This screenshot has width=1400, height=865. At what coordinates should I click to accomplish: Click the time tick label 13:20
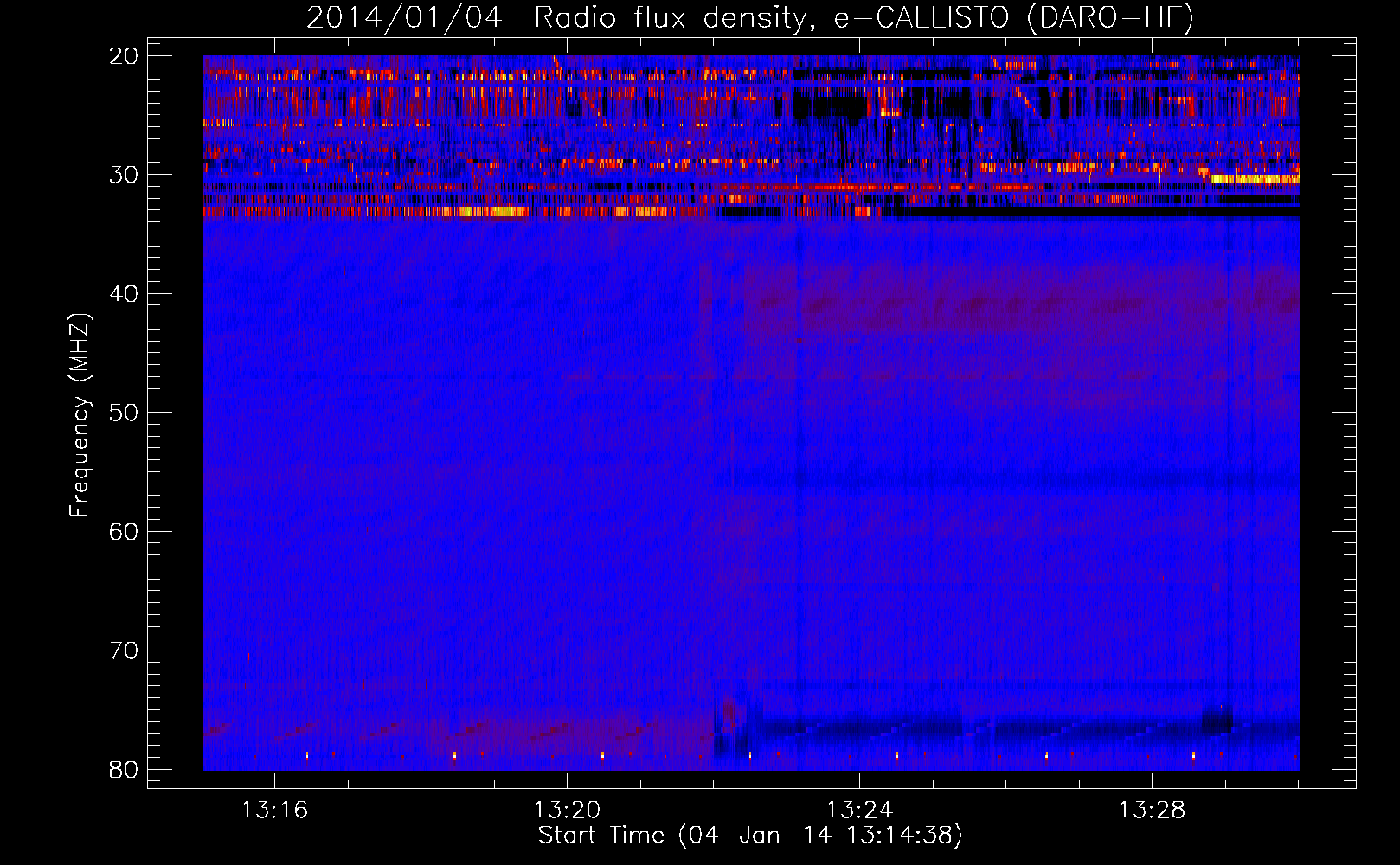point(567,811)
